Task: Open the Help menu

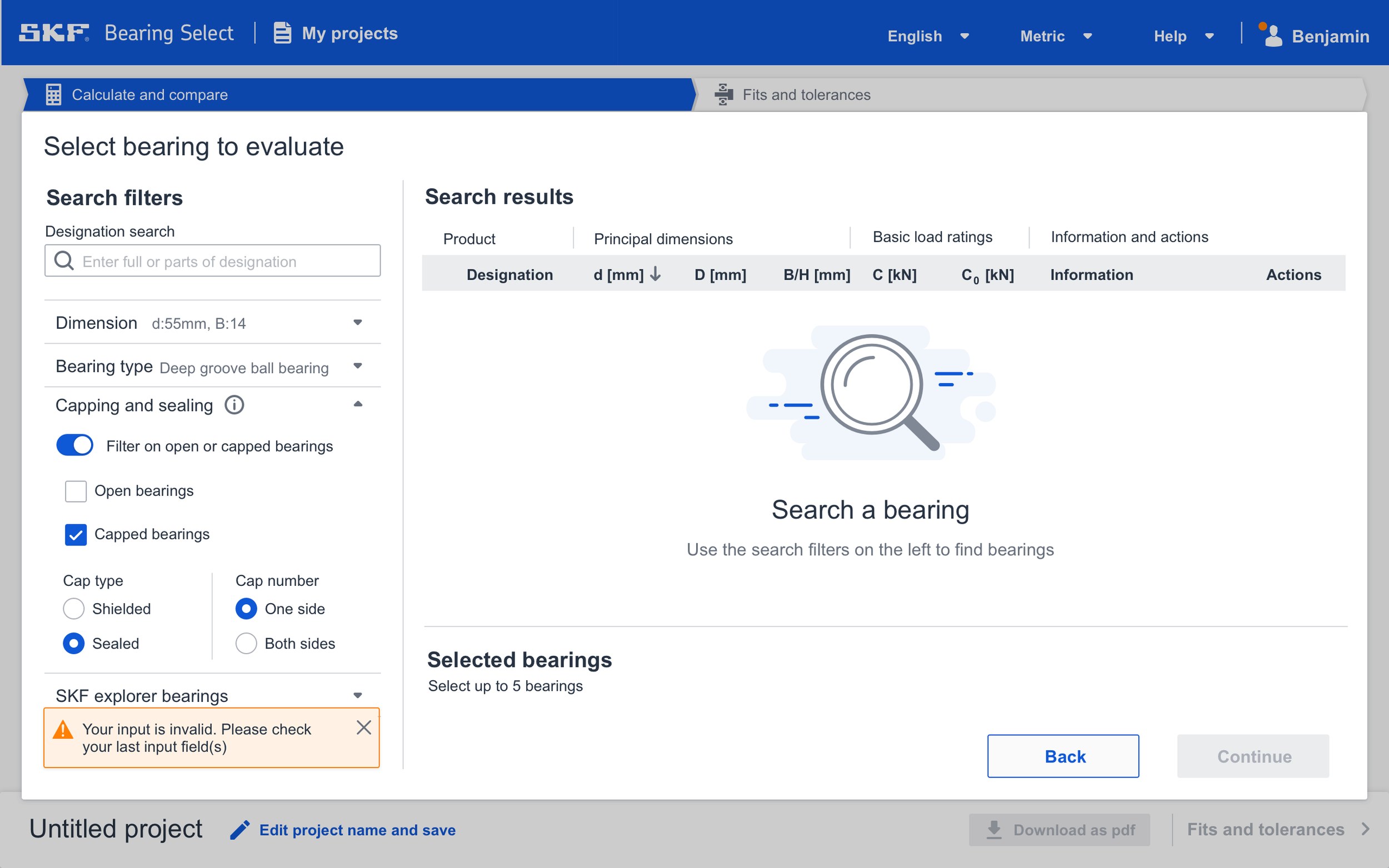Action: click(1183, 36)
